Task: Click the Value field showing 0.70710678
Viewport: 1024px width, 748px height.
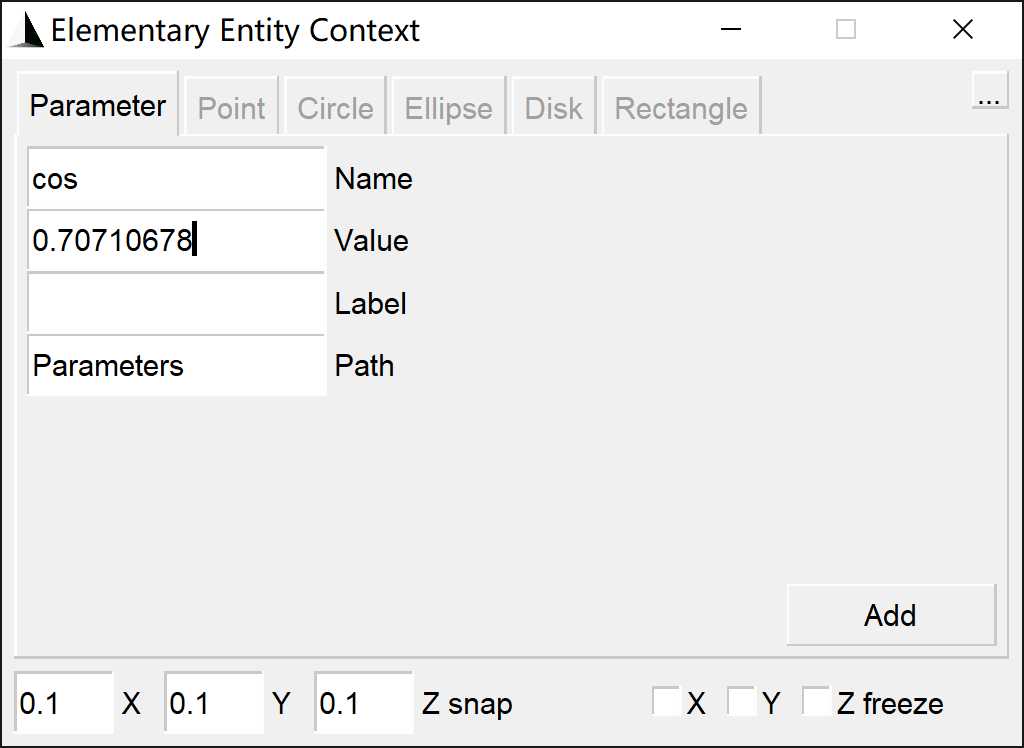Action: [176, 241]
